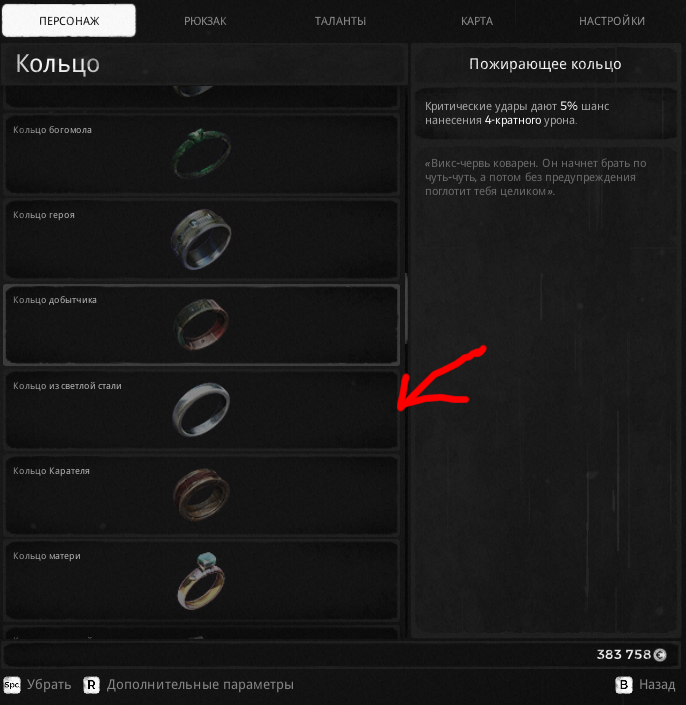The image size is (686, 705).
Task: Open Дополнительные параметры
Action: pos(200,685)
